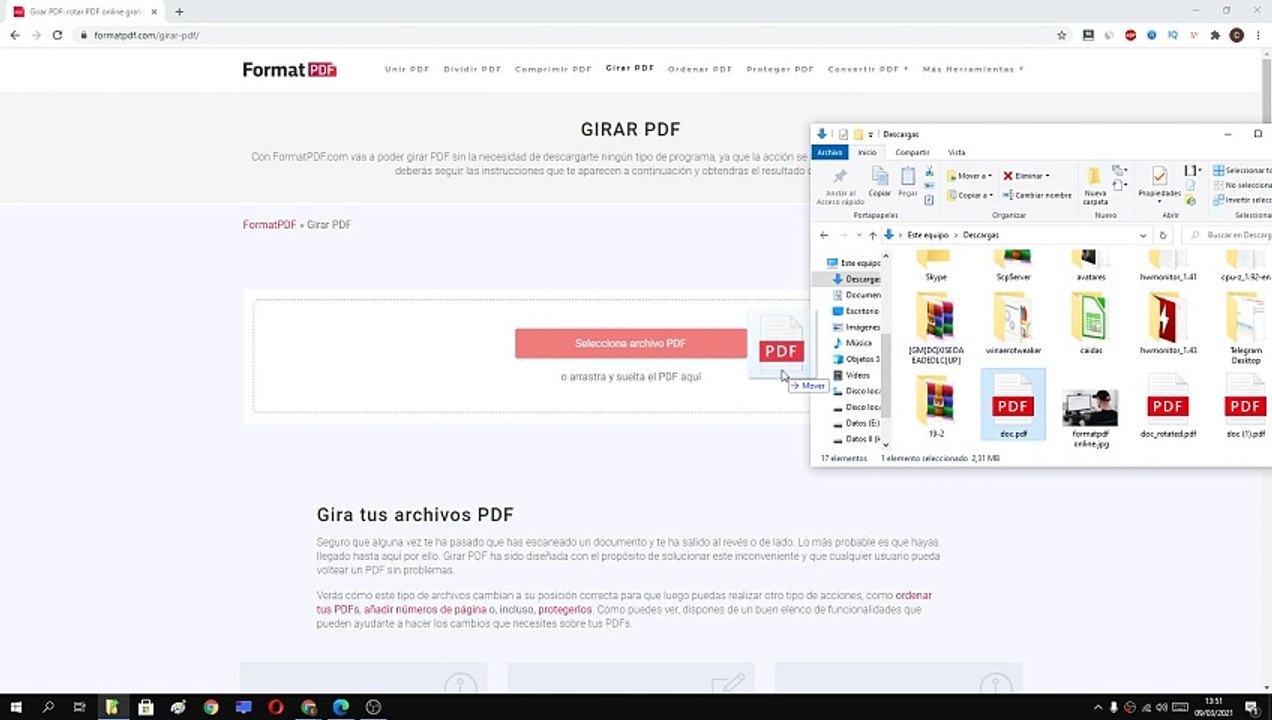This screenshot has height=720, width=1272.
Task: Click the Chrome address bar URL
Action: (x=146, y=35)
